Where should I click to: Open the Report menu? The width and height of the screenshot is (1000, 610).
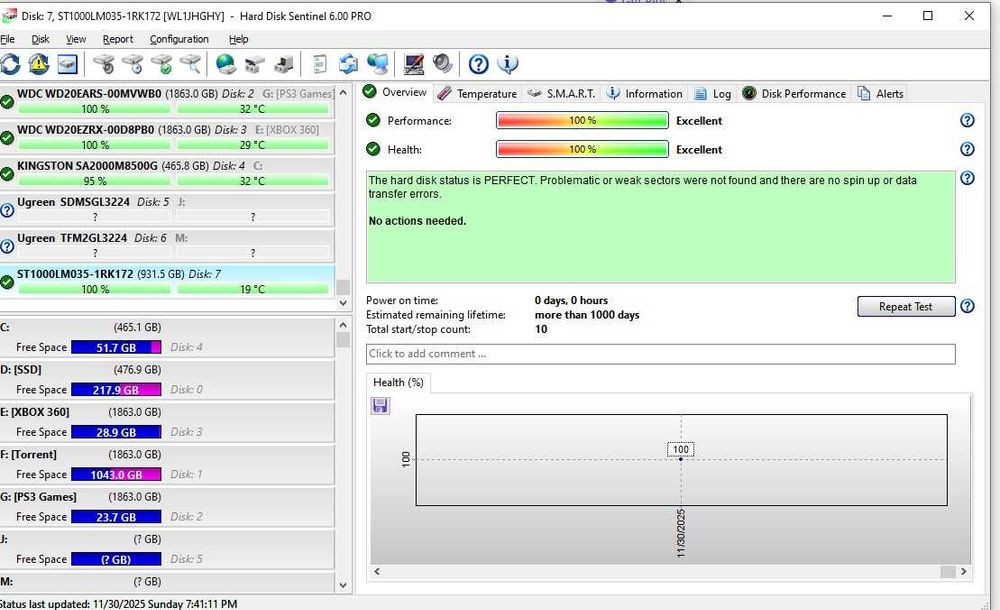(x=118, y=39)
